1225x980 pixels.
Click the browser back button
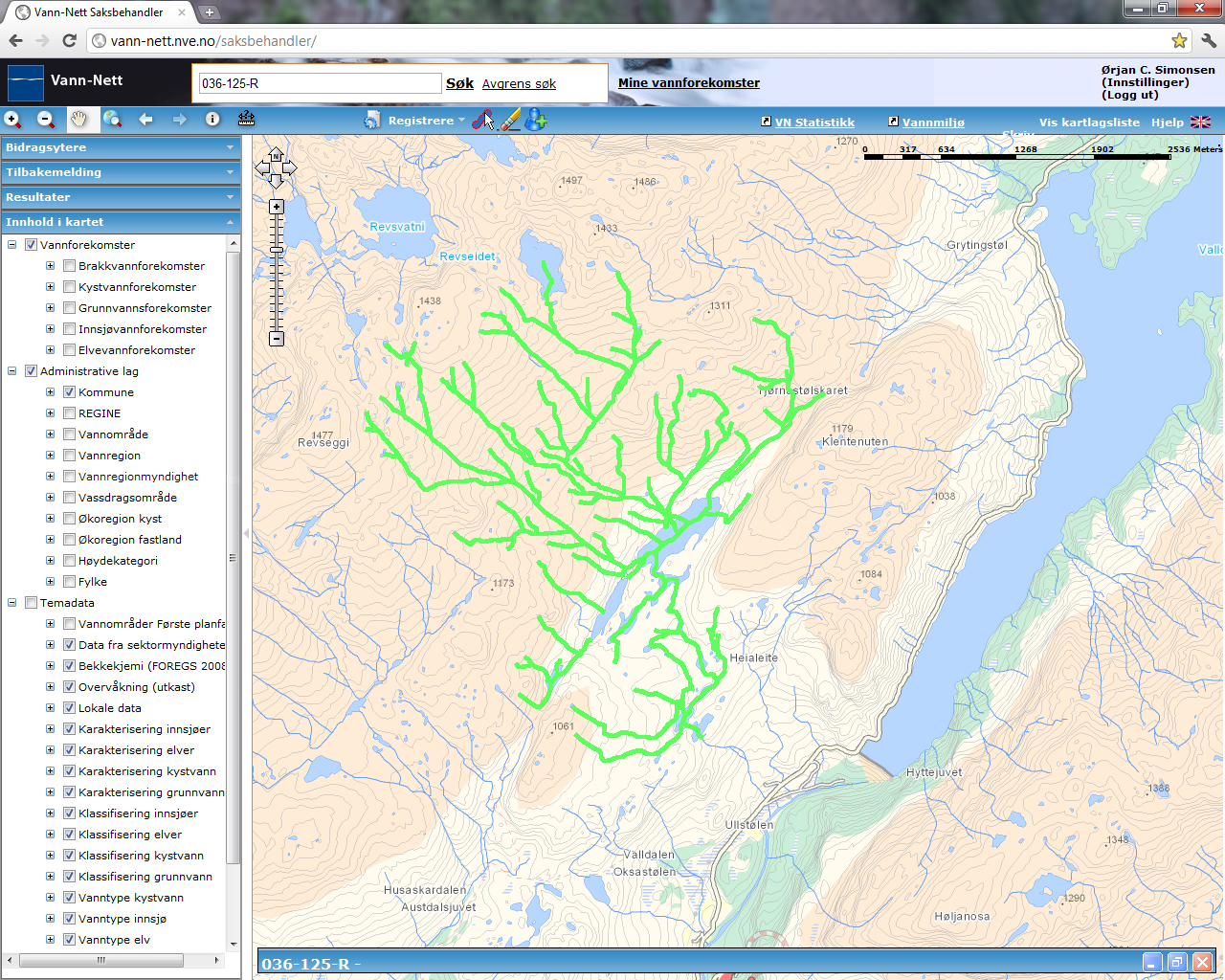(x=15, y=40)
